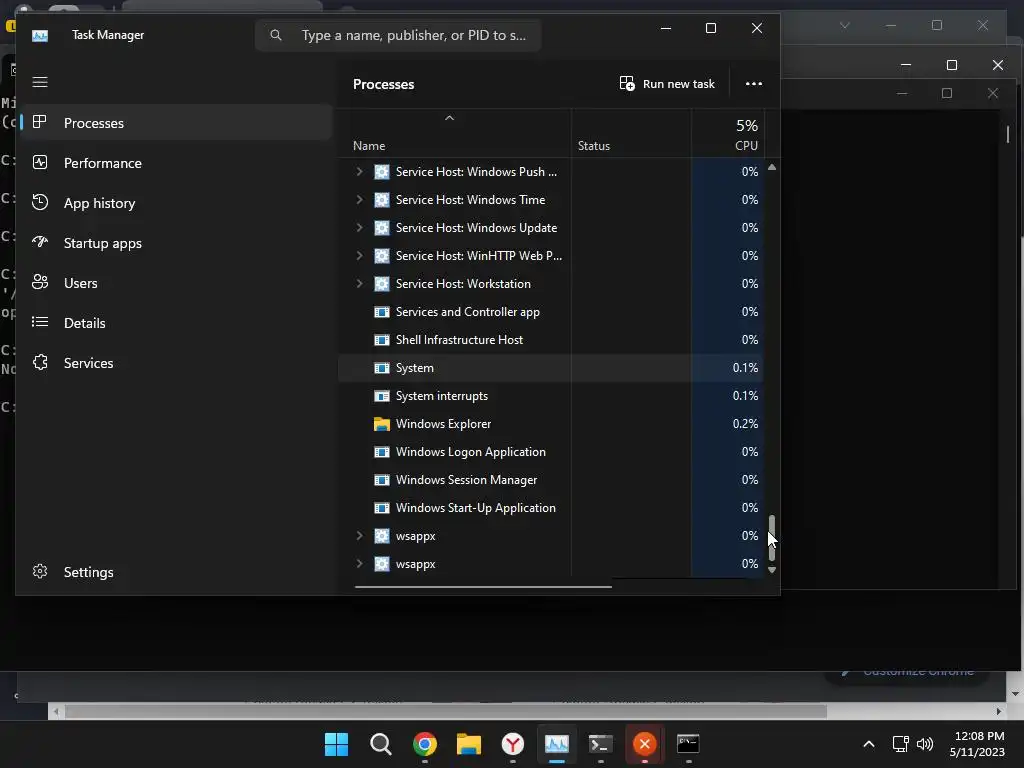1024x768 pixels.
Task: Click the browser horizontal scrollbar at bottom
Action: 445,711
